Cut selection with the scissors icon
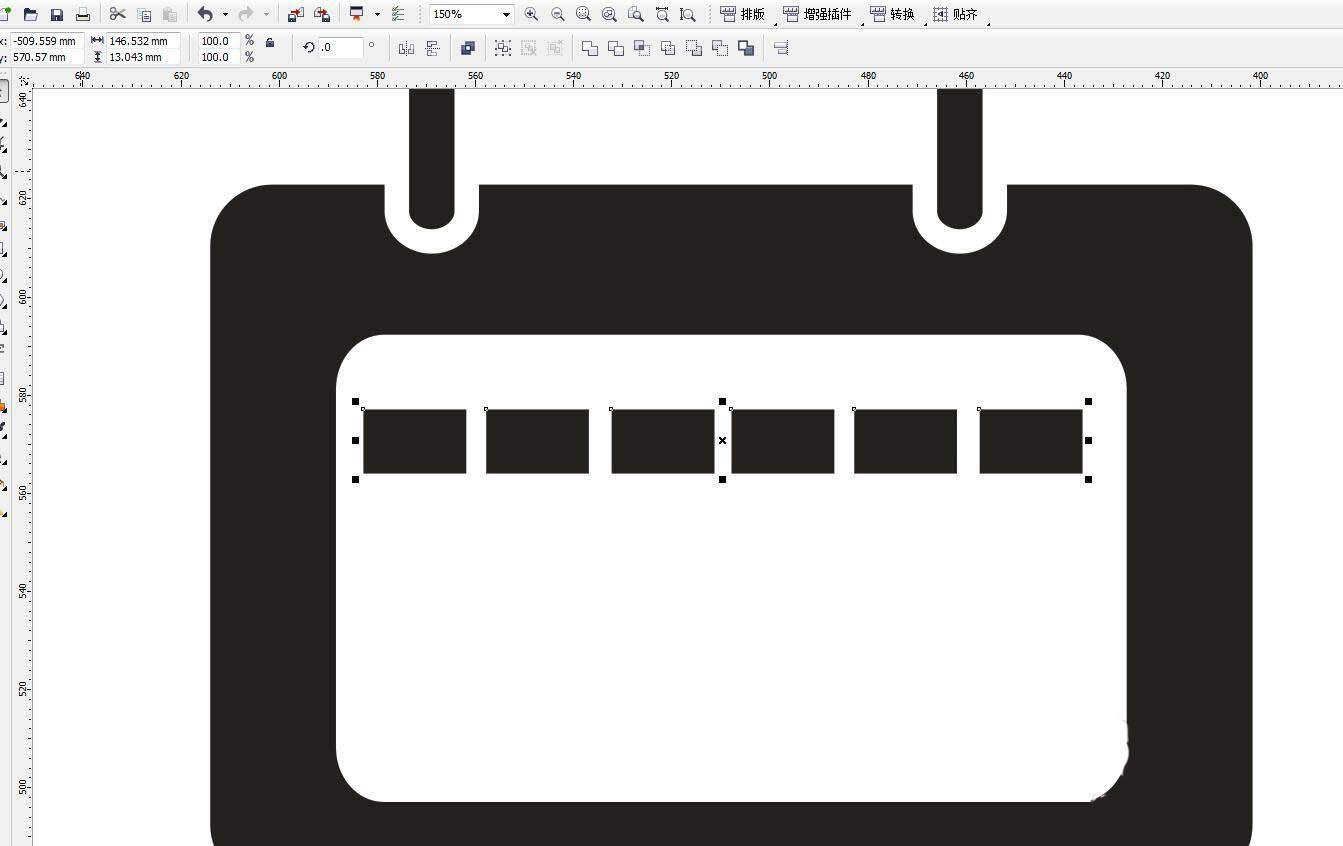Screen dimensions: 1343x846 click(x=118, y=14)
